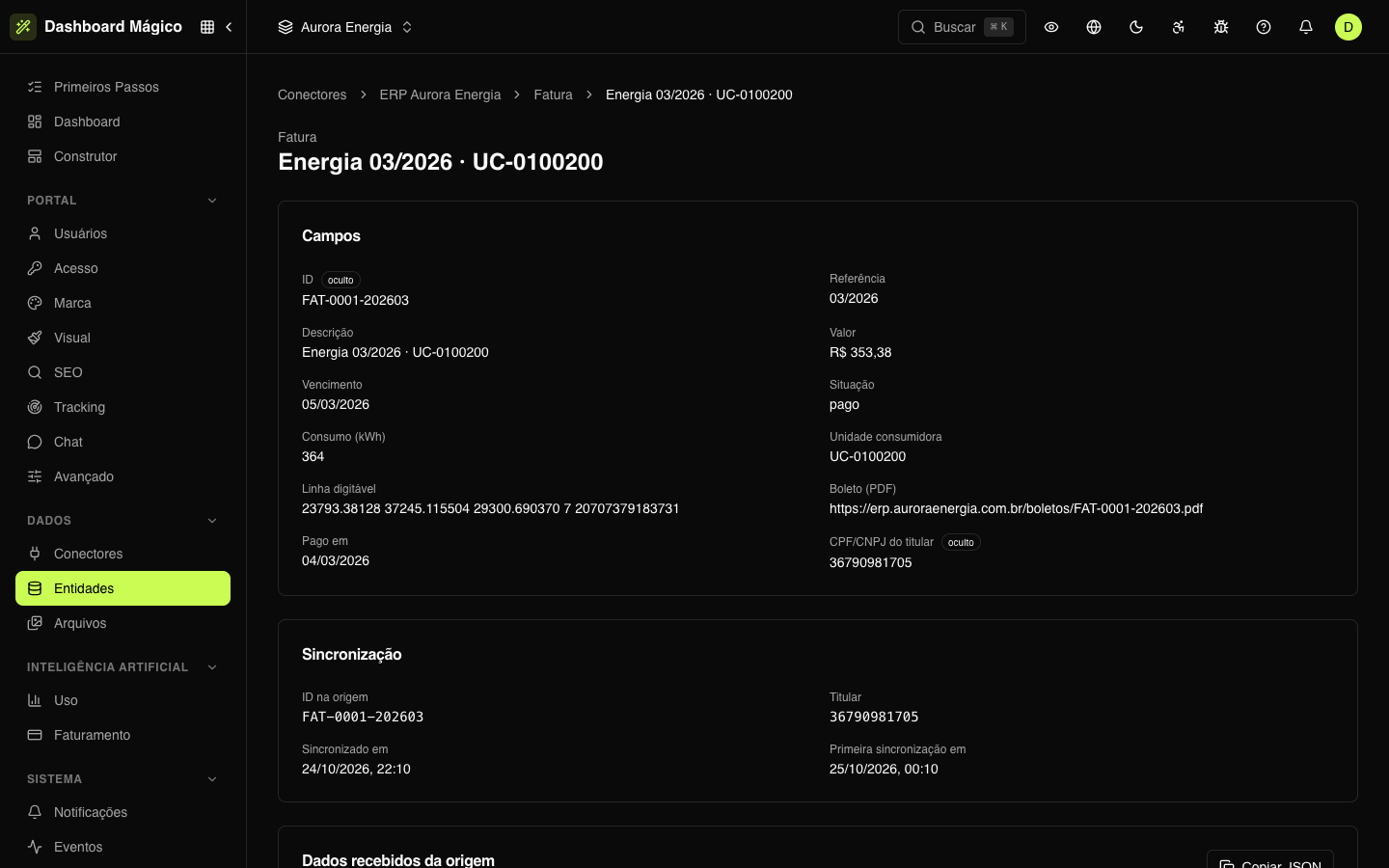Click the Avançado sliders icon
The width and height of the screenshot is (1389, 868).
point(35,476)
